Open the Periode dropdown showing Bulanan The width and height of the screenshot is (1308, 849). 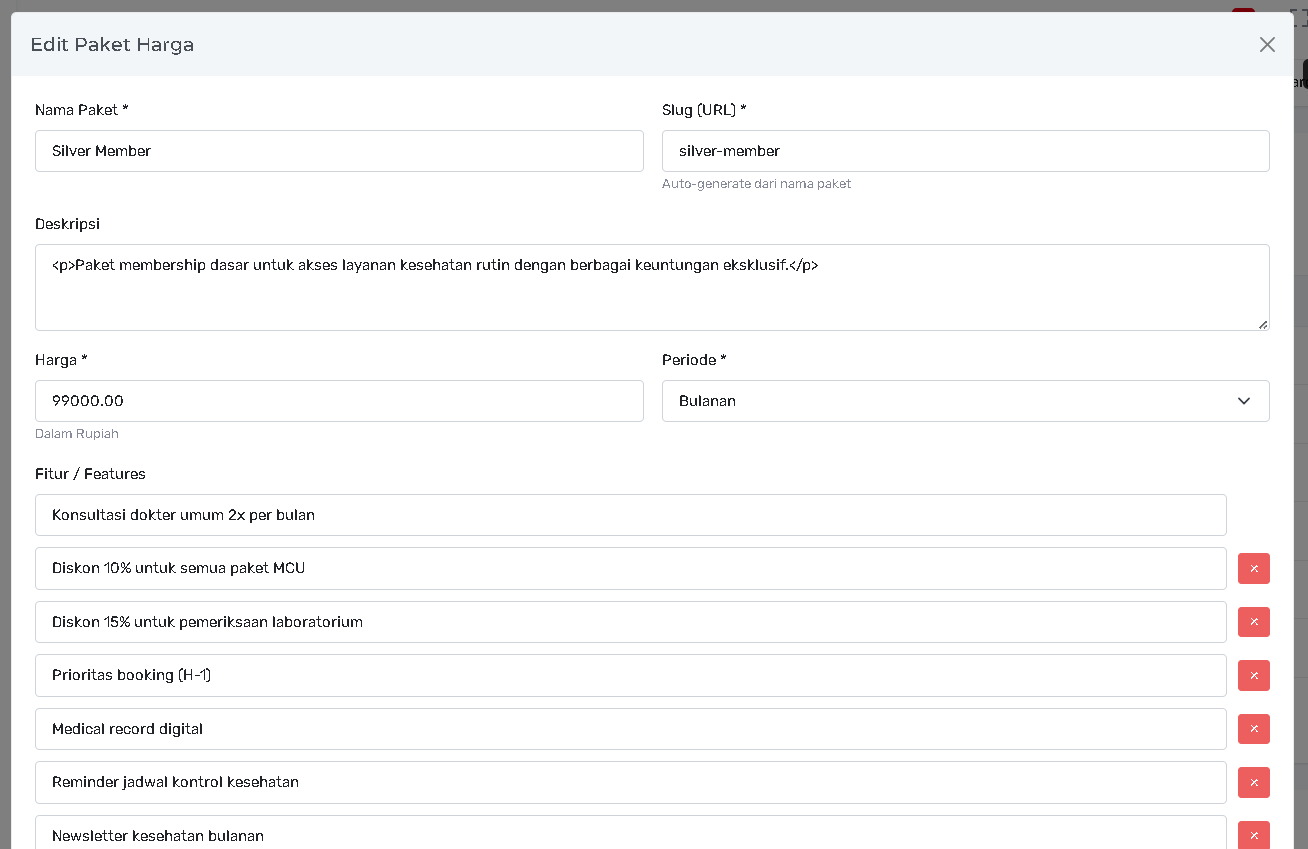click(x=965, y=401)
